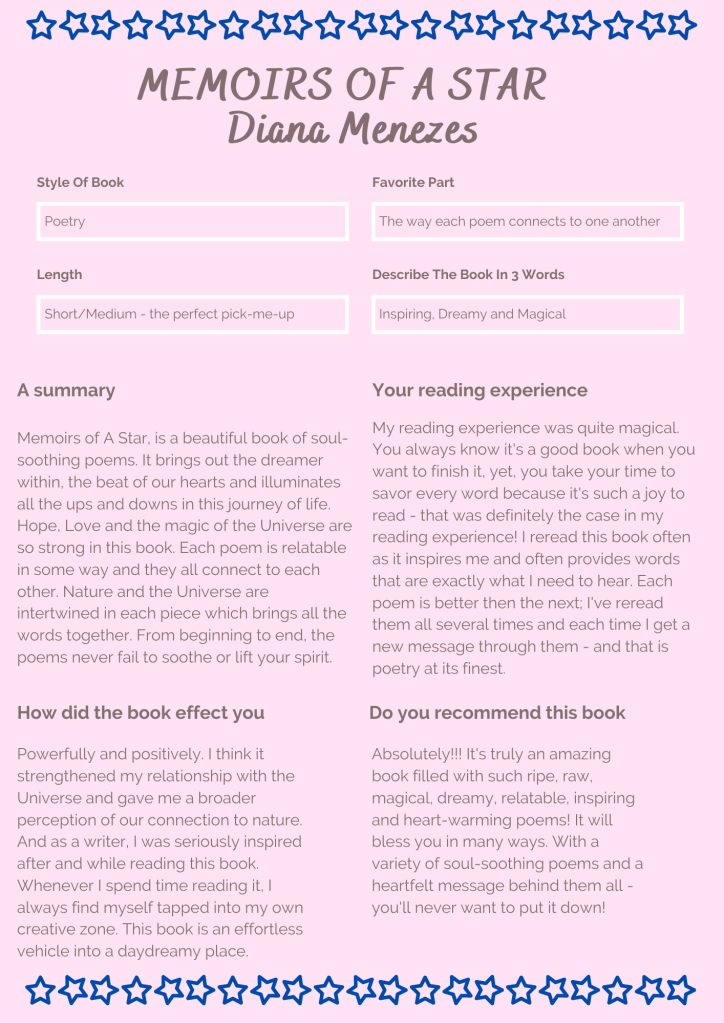Click the last star in the top border
The width and height of the screenshot is (724, 1024).
pyautogui.click(x=681, y=24)
